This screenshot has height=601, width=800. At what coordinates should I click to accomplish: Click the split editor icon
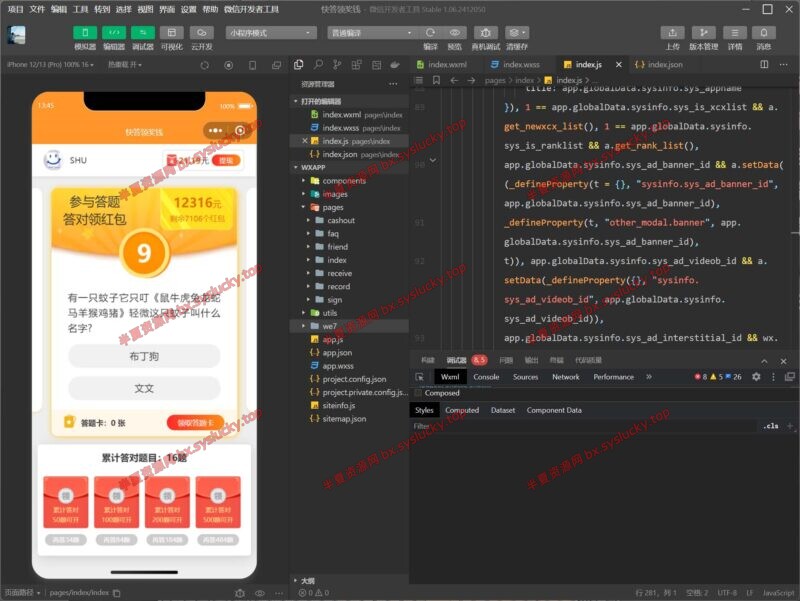[x=764, y=64]
